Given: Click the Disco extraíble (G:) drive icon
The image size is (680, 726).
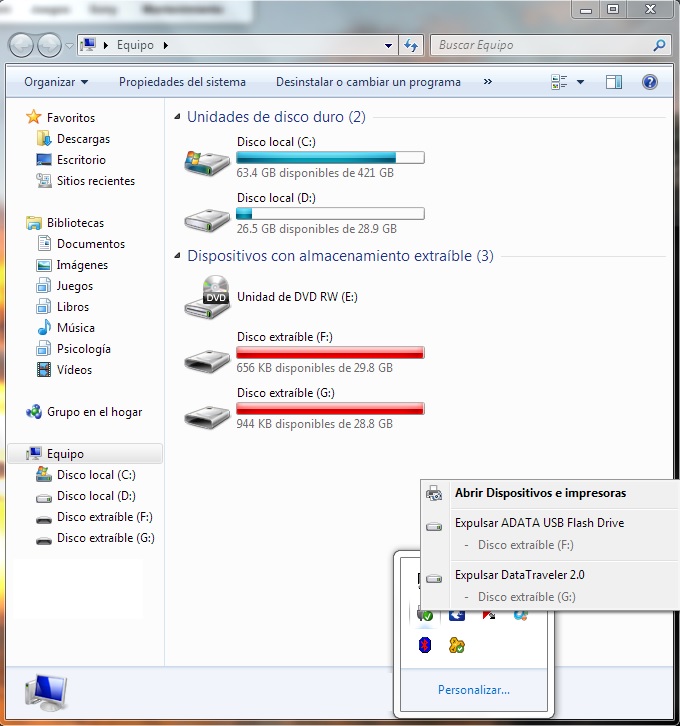Looking at the screenshot, I should (x=206, y=417).
